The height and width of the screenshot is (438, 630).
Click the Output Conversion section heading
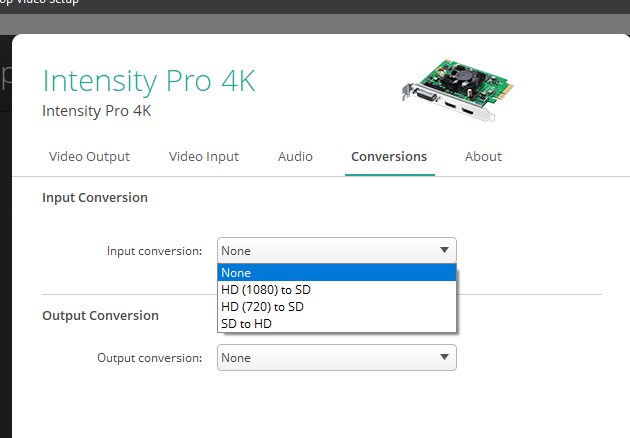tap(100, 315)
